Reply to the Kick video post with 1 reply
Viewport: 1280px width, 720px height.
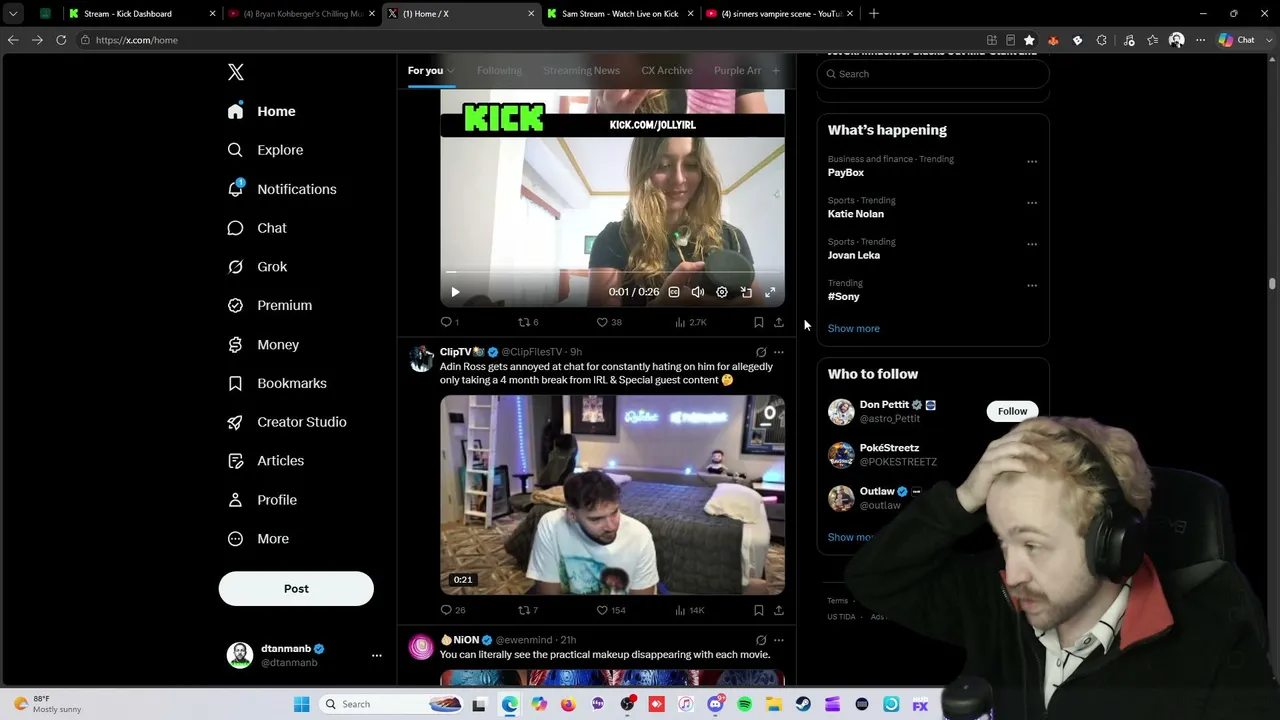click(x=449, y=322)
